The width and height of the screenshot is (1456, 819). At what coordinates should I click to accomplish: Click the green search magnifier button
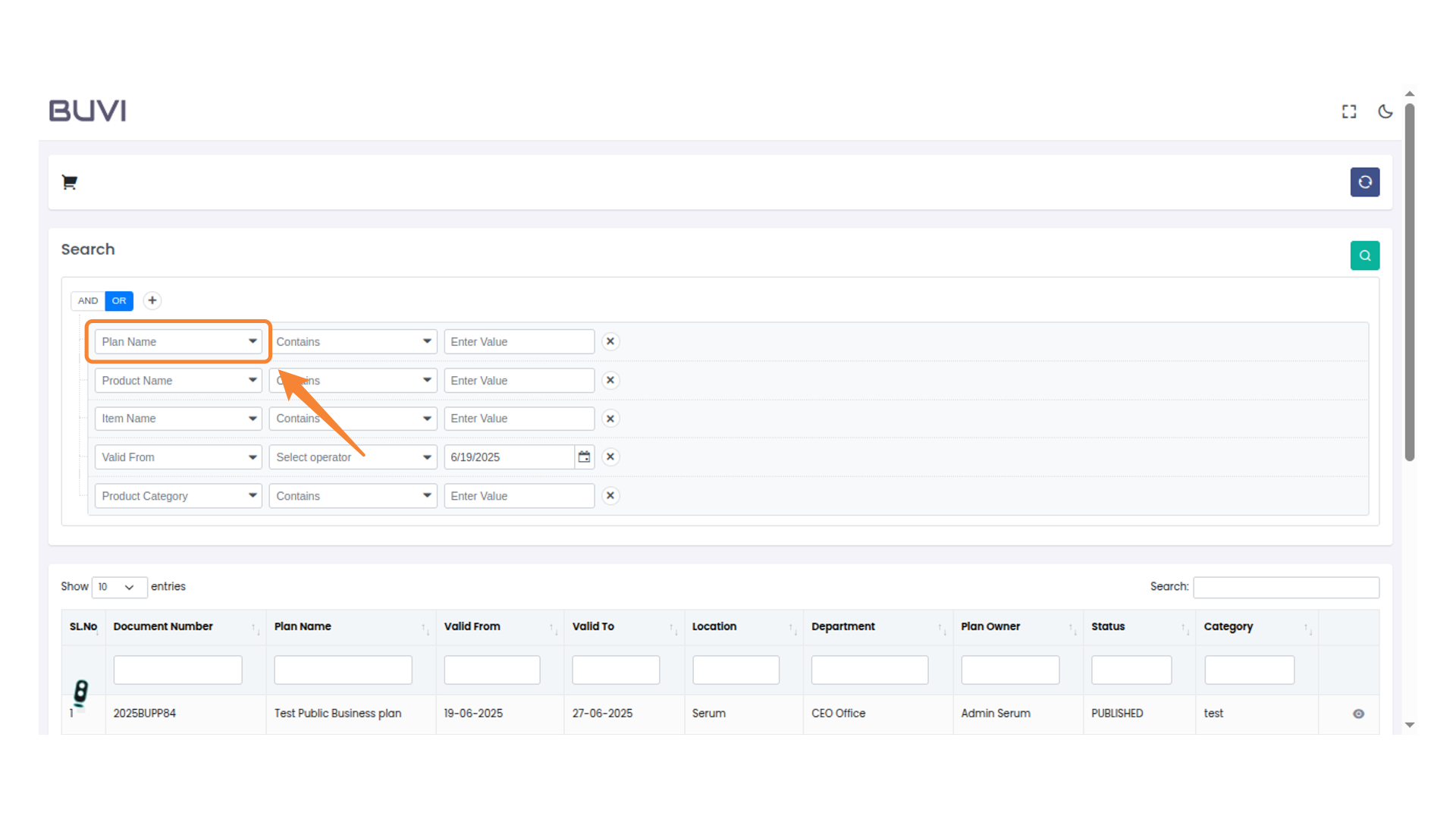click(x=1364, y=256)
